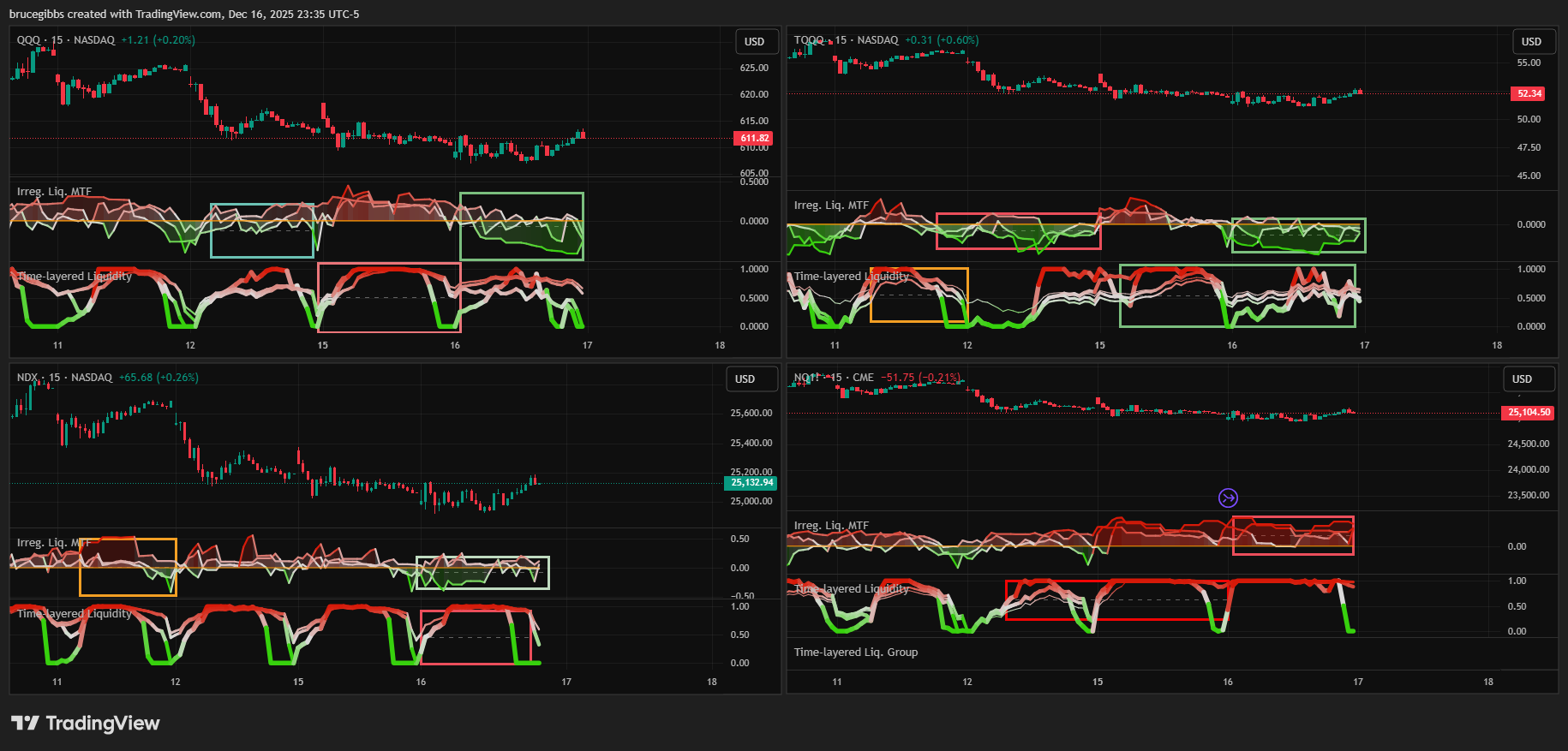Screen dimensions: 1568x751
Task: Click the red 25,104.50 price label
Action: click(x=1529, y=413)
